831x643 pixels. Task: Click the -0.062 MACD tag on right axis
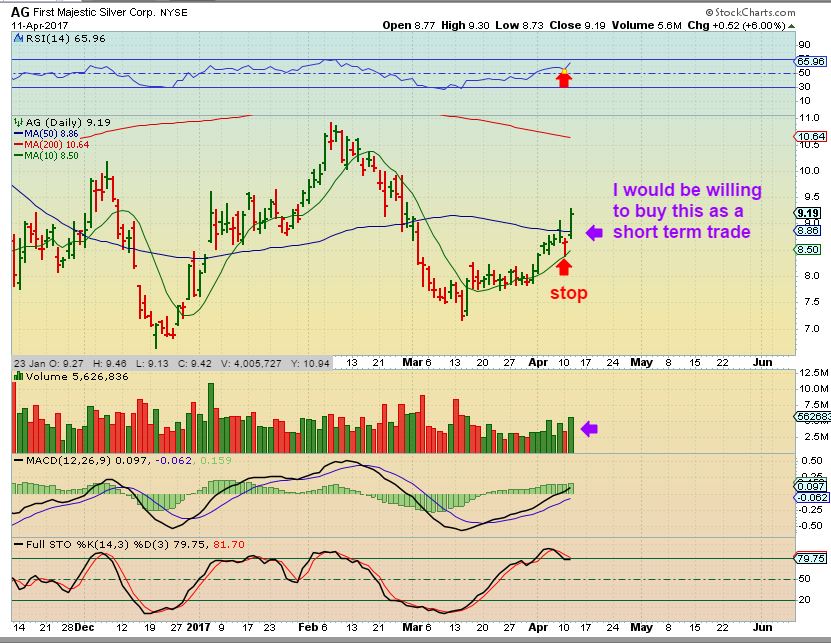point(812,497)
